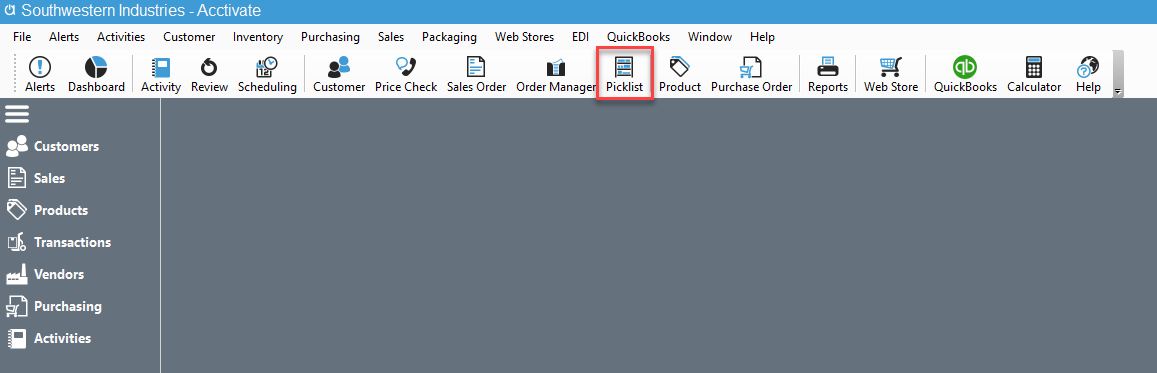
Task: Open the EDI menu
Action: [581, 37]
